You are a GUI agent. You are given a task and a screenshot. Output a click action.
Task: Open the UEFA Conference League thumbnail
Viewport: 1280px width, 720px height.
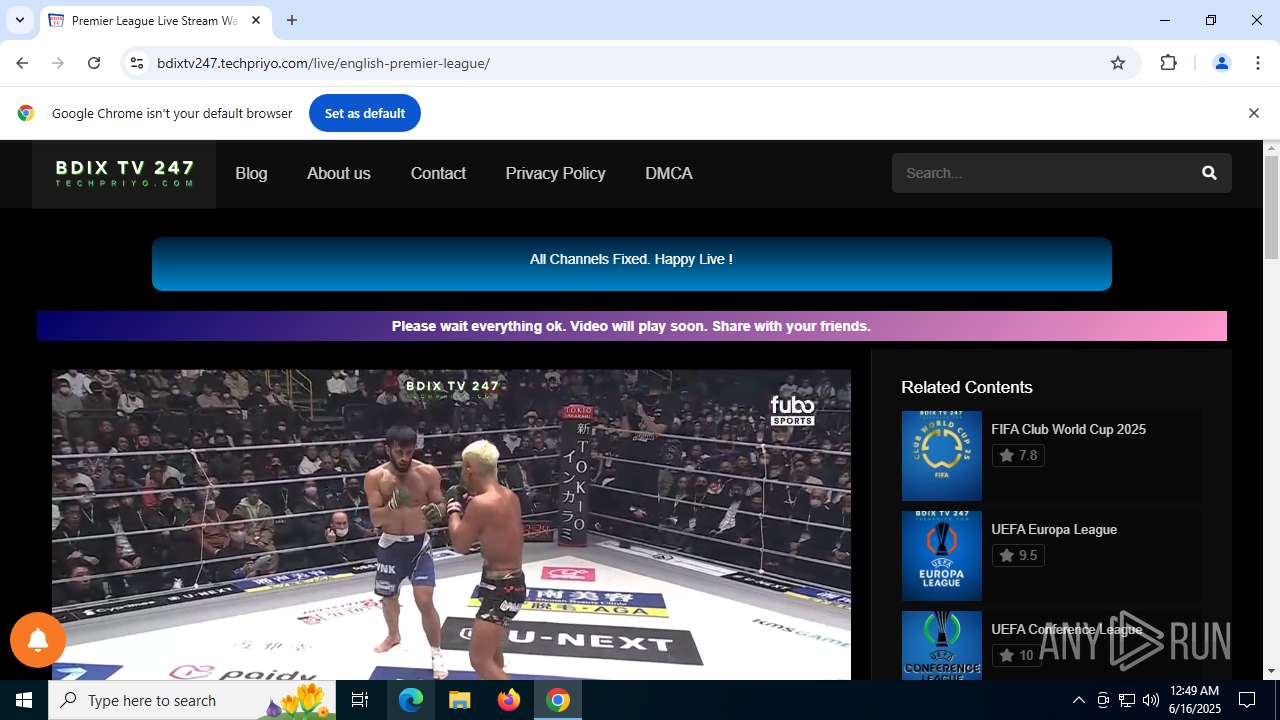[941, 646]
